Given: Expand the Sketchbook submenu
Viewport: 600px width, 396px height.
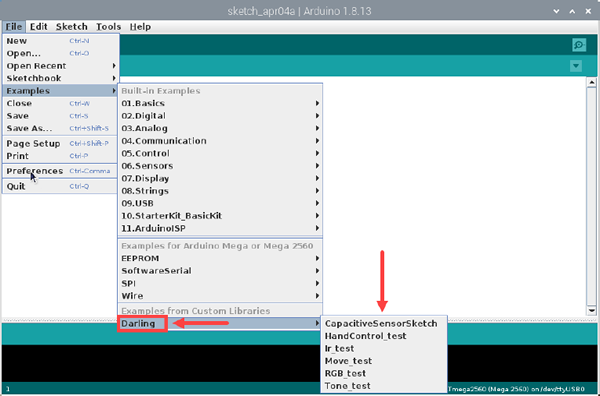Looking at the screenshot, I should point(61,78).
